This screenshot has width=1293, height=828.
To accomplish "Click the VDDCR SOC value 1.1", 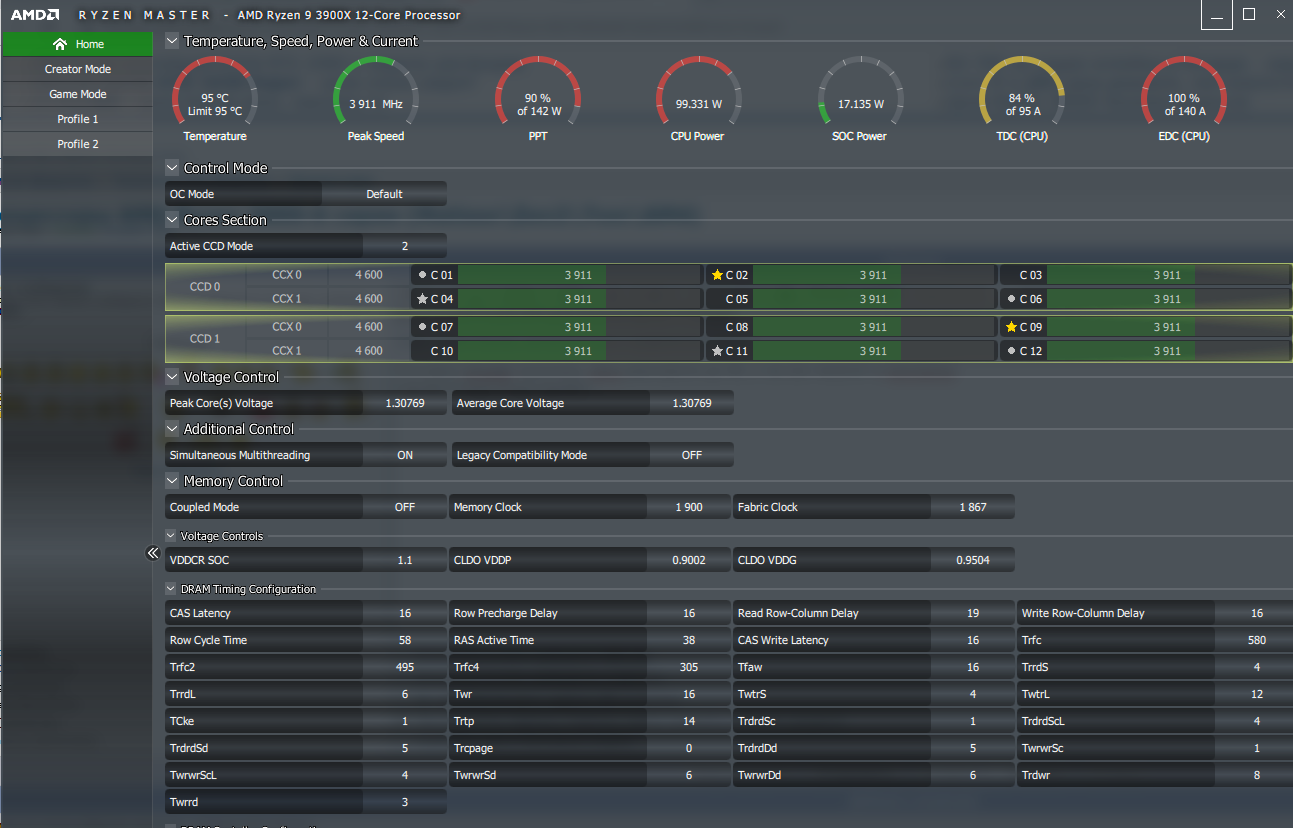I will [x=405, y=560].
